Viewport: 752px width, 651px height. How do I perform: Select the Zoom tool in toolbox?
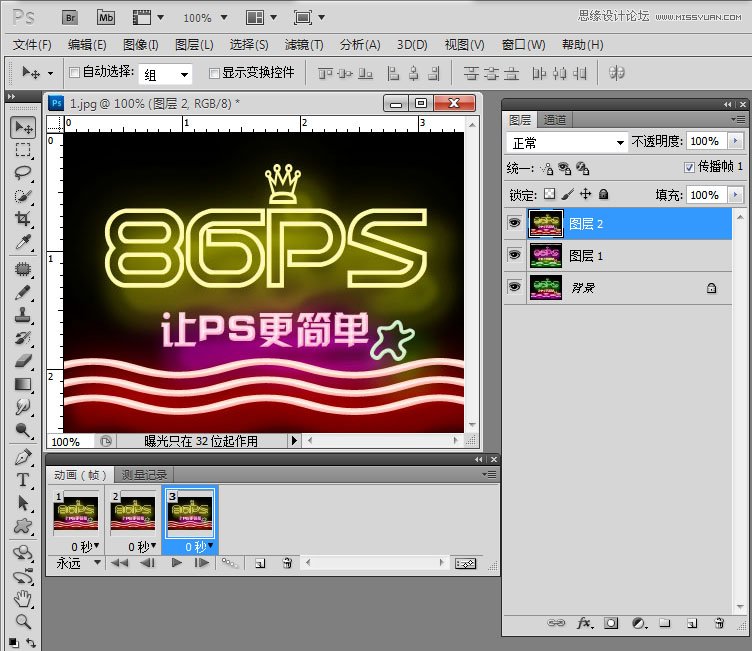[22, 621]
